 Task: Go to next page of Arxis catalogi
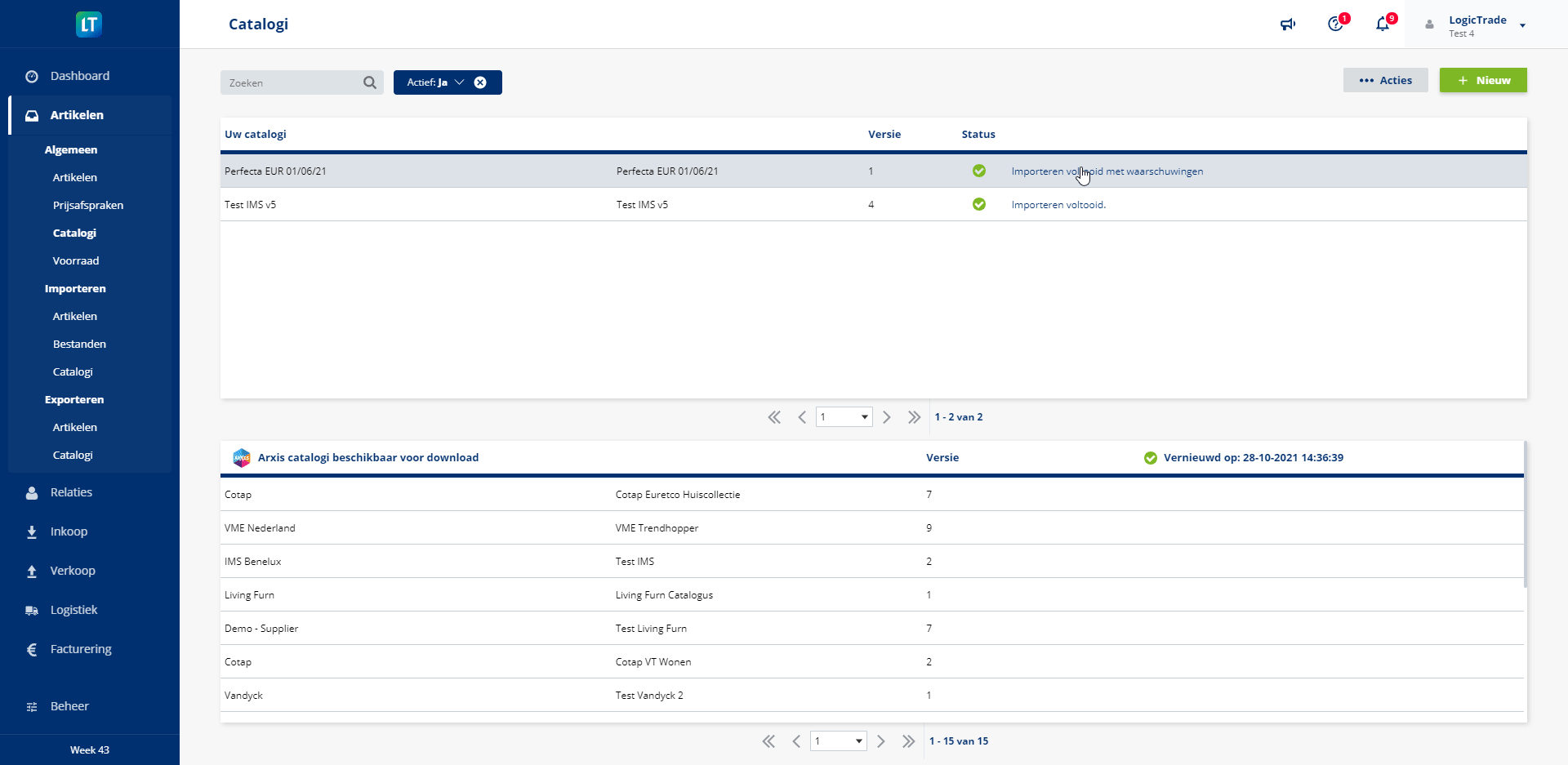(881, 741)
